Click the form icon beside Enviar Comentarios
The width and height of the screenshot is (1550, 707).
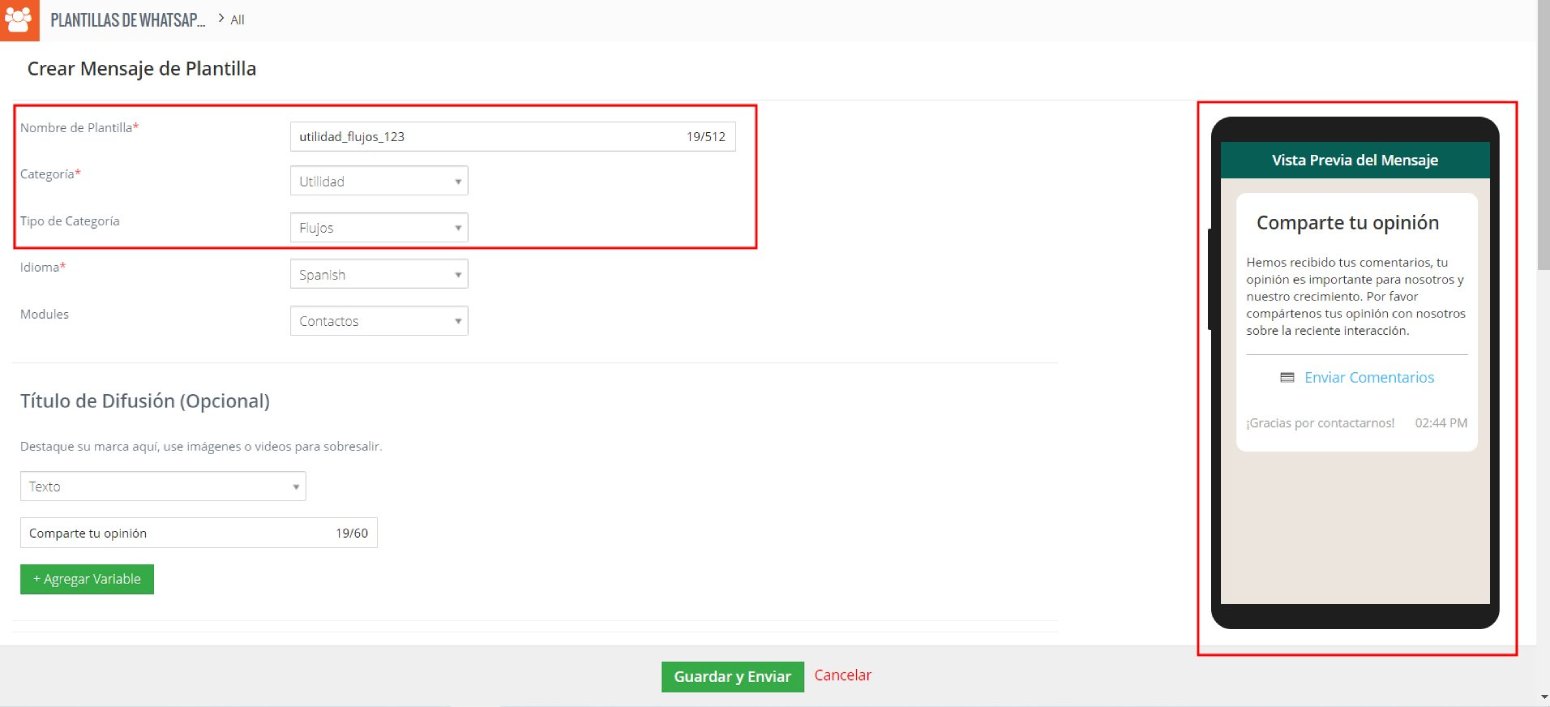1287,378
